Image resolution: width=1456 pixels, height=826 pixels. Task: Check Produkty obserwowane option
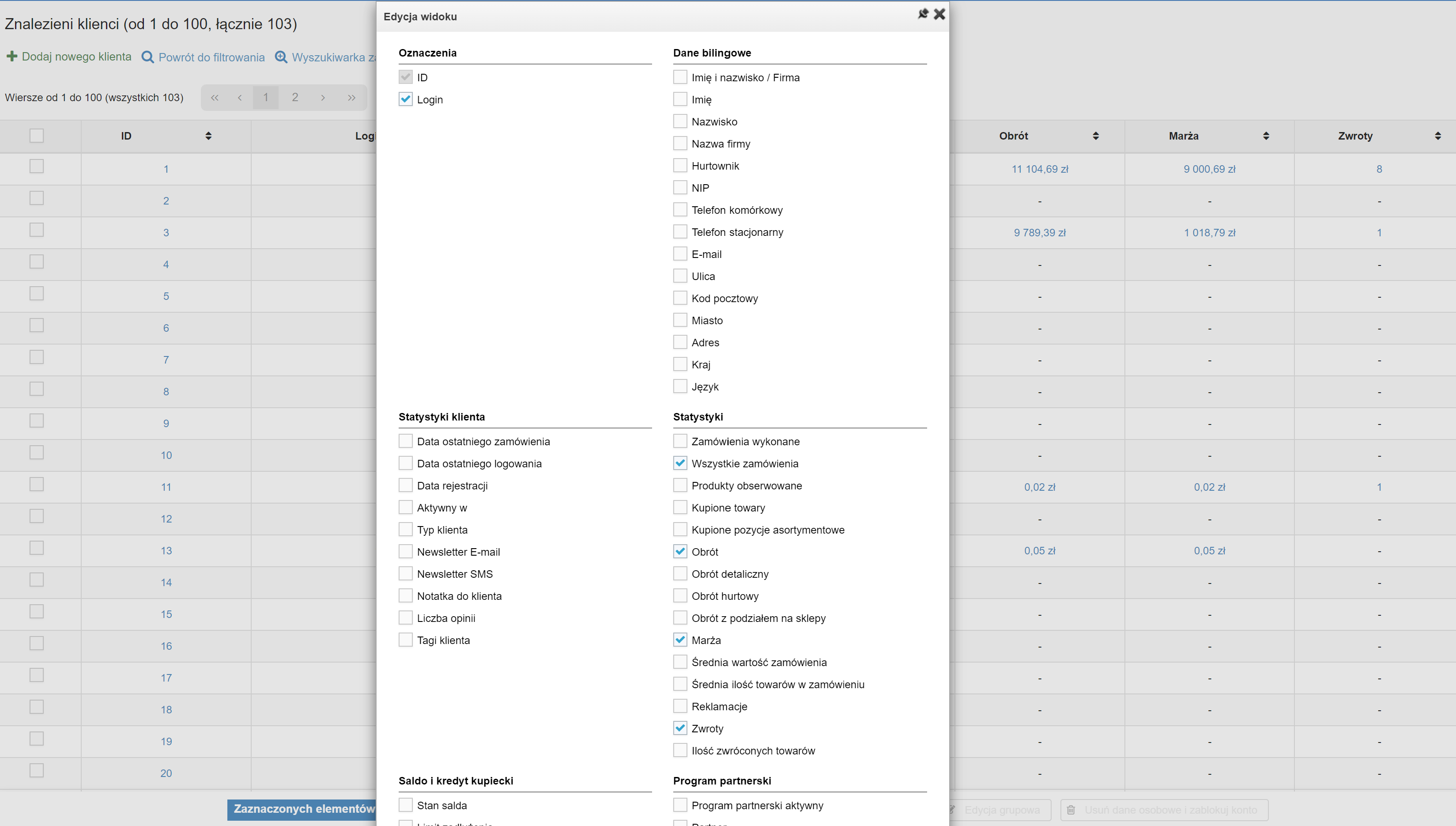(x=680, y=485)
